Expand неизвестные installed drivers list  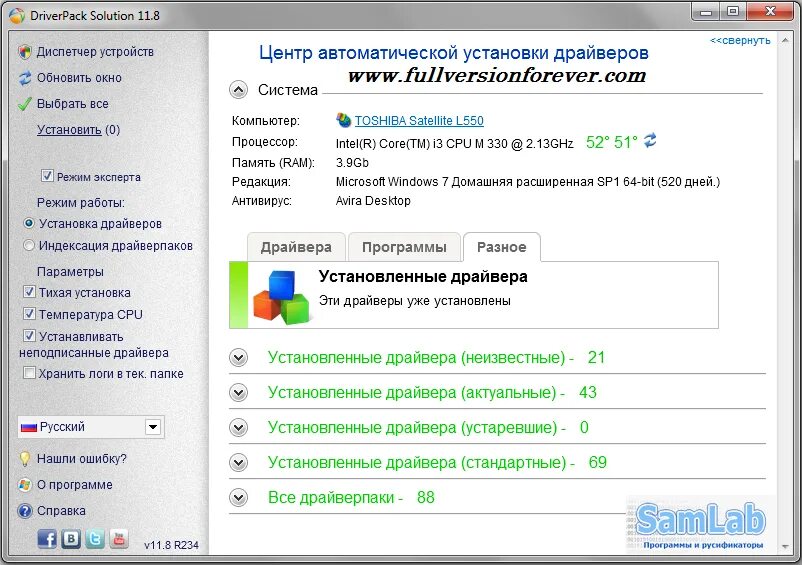(238, 357)
